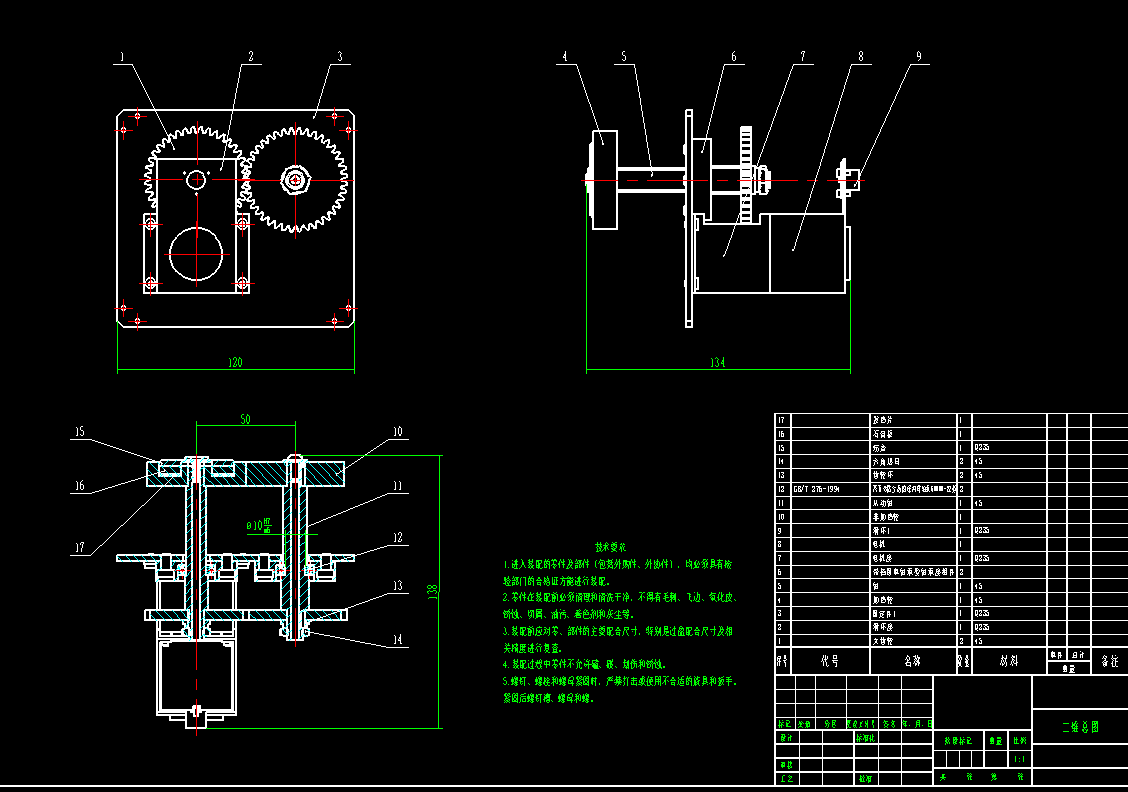Select balloon label 13 in the section view
This screenshot has height=792, width=1128.
click(x=397, y=586)
